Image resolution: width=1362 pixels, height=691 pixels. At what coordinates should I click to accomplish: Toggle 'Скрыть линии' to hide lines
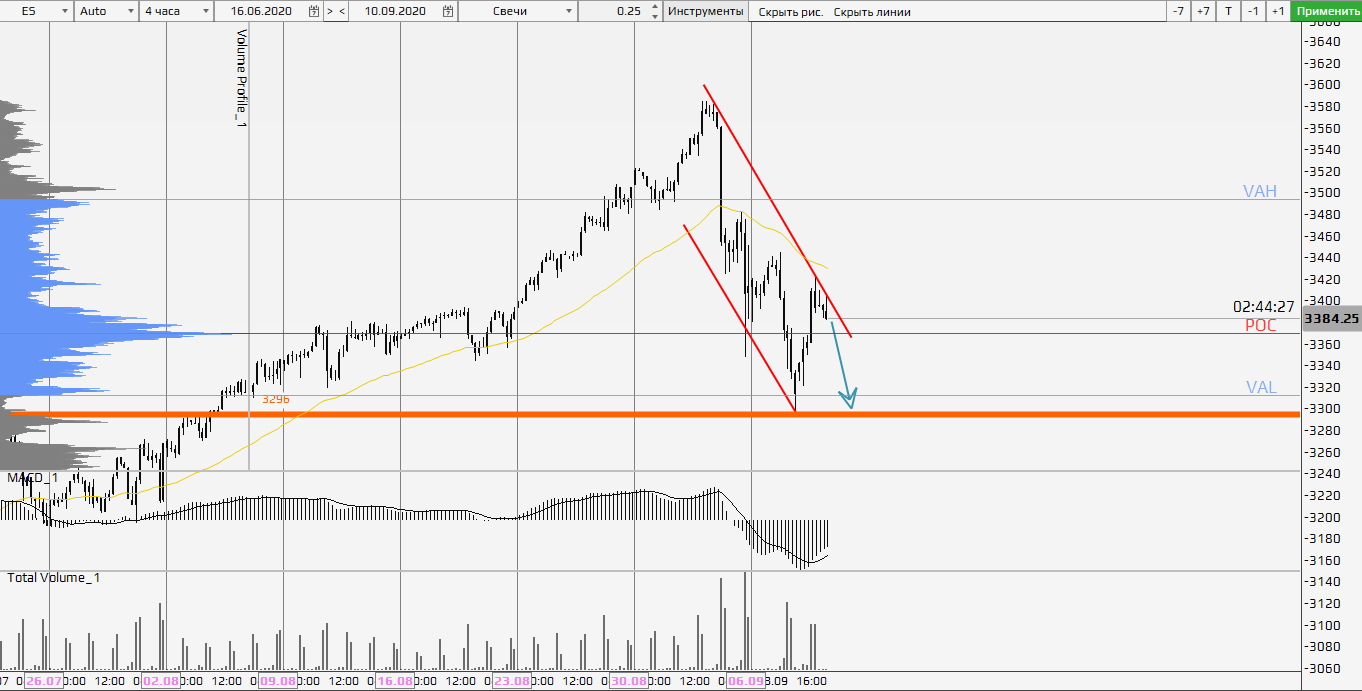[871, 12]
